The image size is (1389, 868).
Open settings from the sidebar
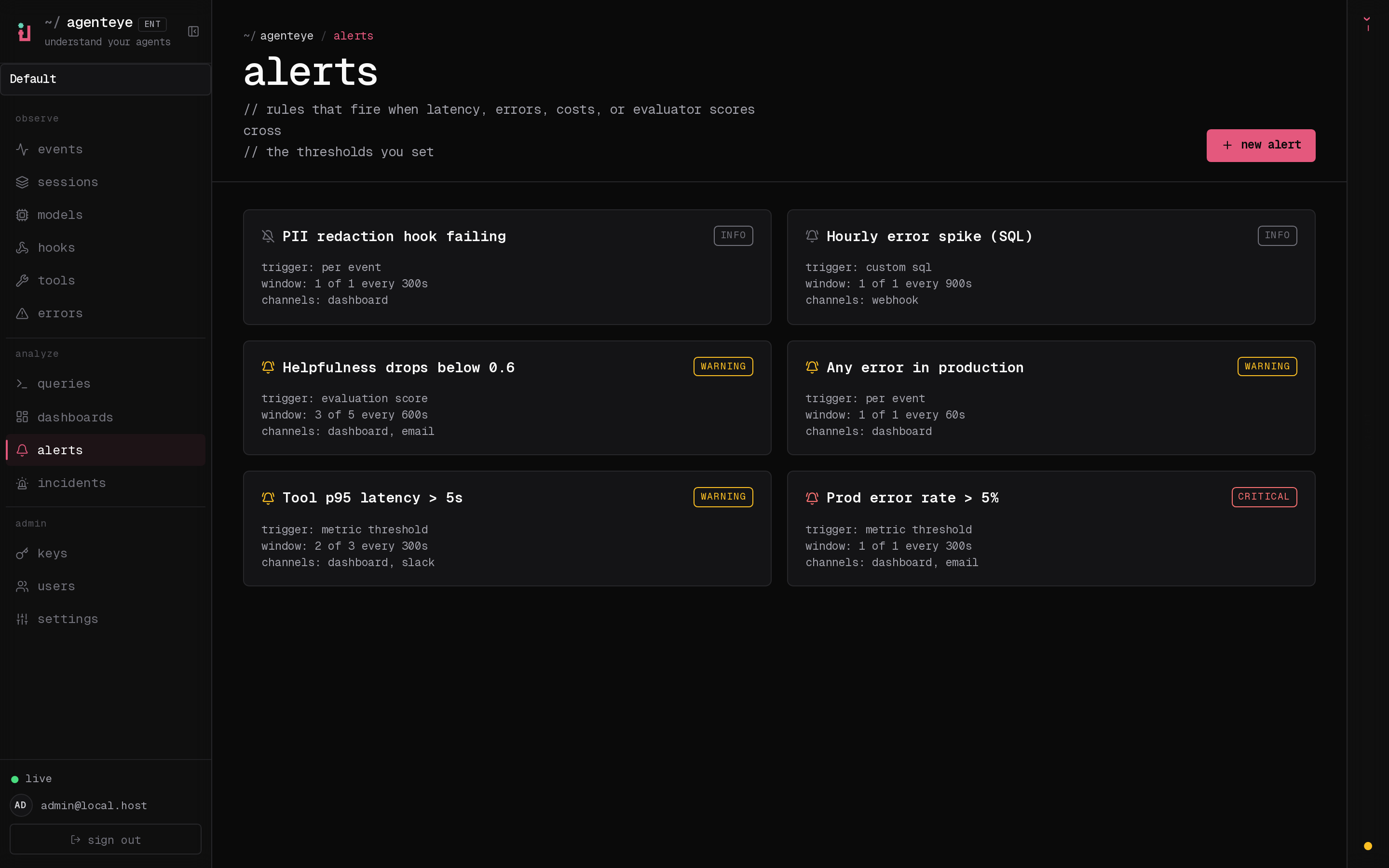click(x=106, y=619)
